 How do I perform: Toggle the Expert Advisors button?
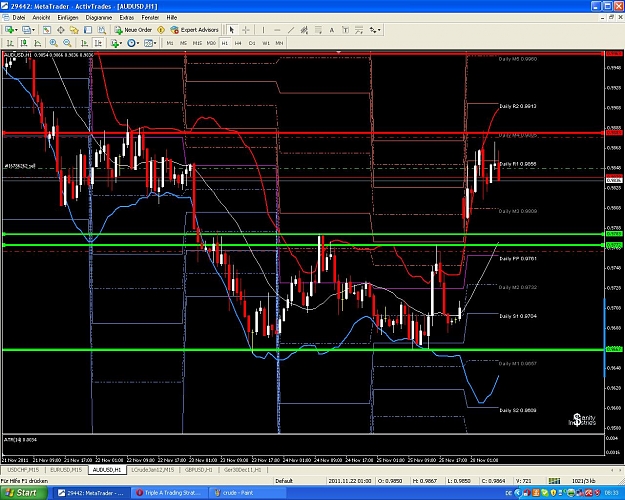[x=195, y=30]
